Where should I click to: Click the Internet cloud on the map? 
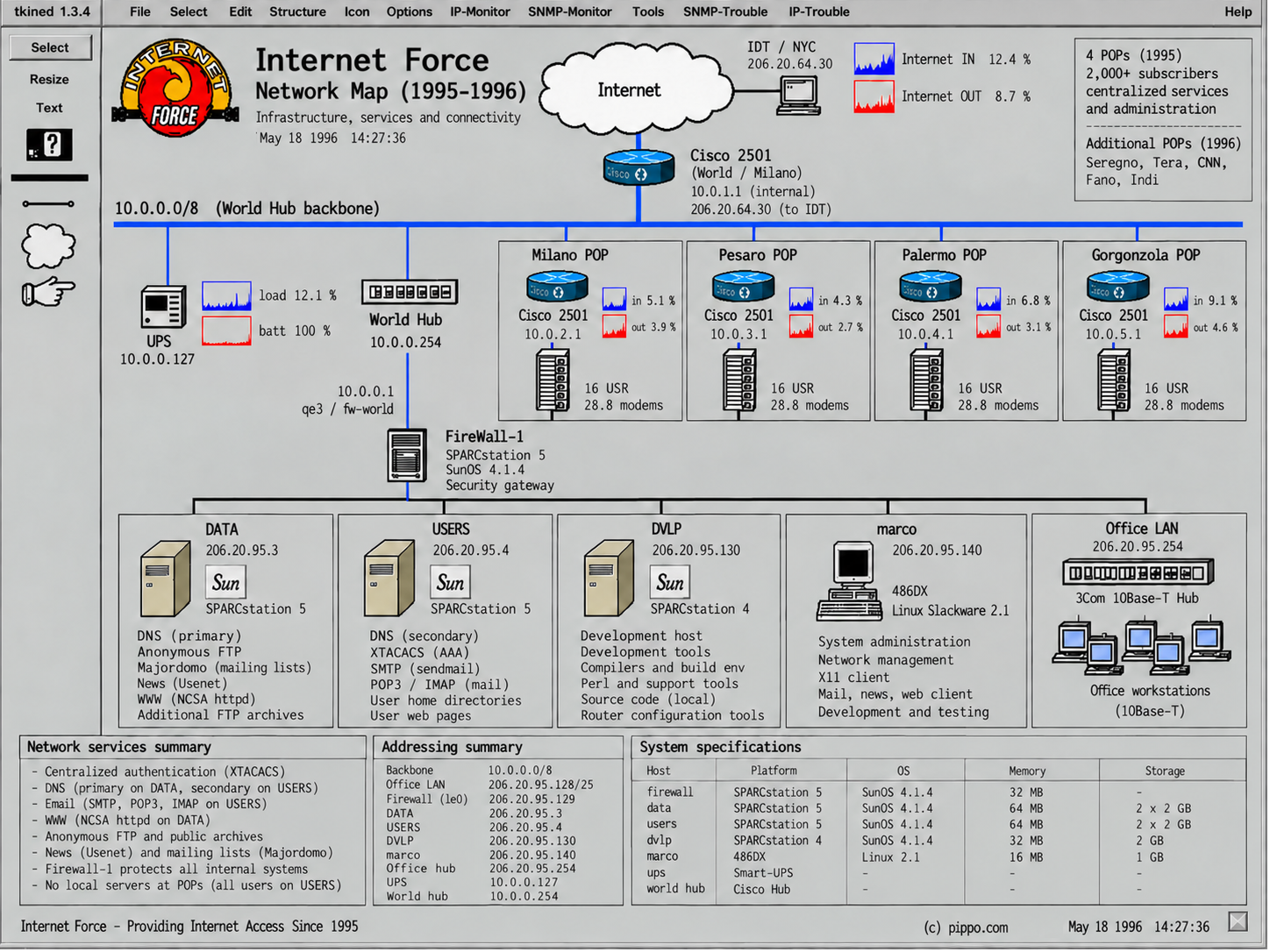[637, 89]
